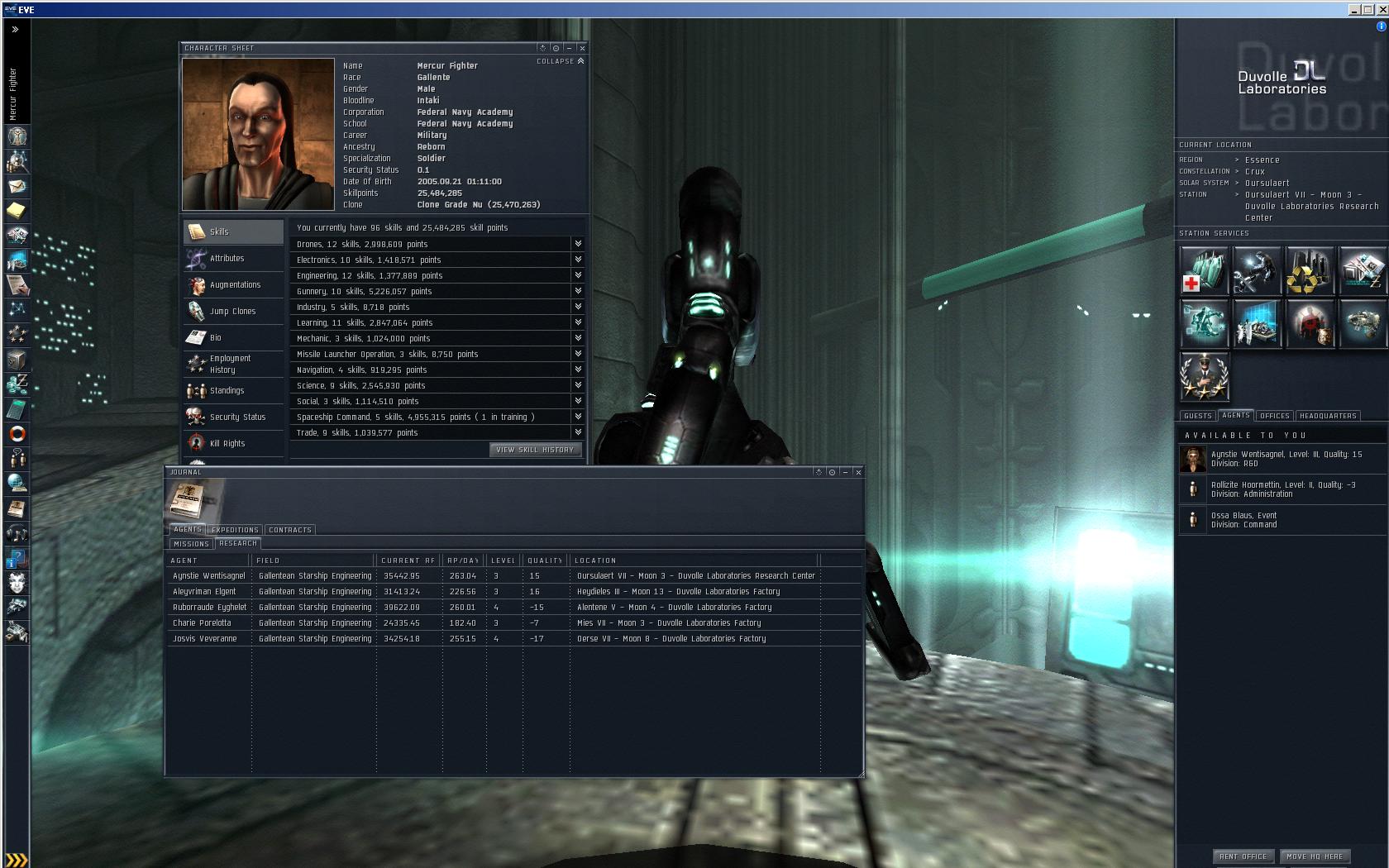The height and width of the screenshot is (868, 1389).
Task: Click the View Skill History button
Action: [x=535, y=450]
